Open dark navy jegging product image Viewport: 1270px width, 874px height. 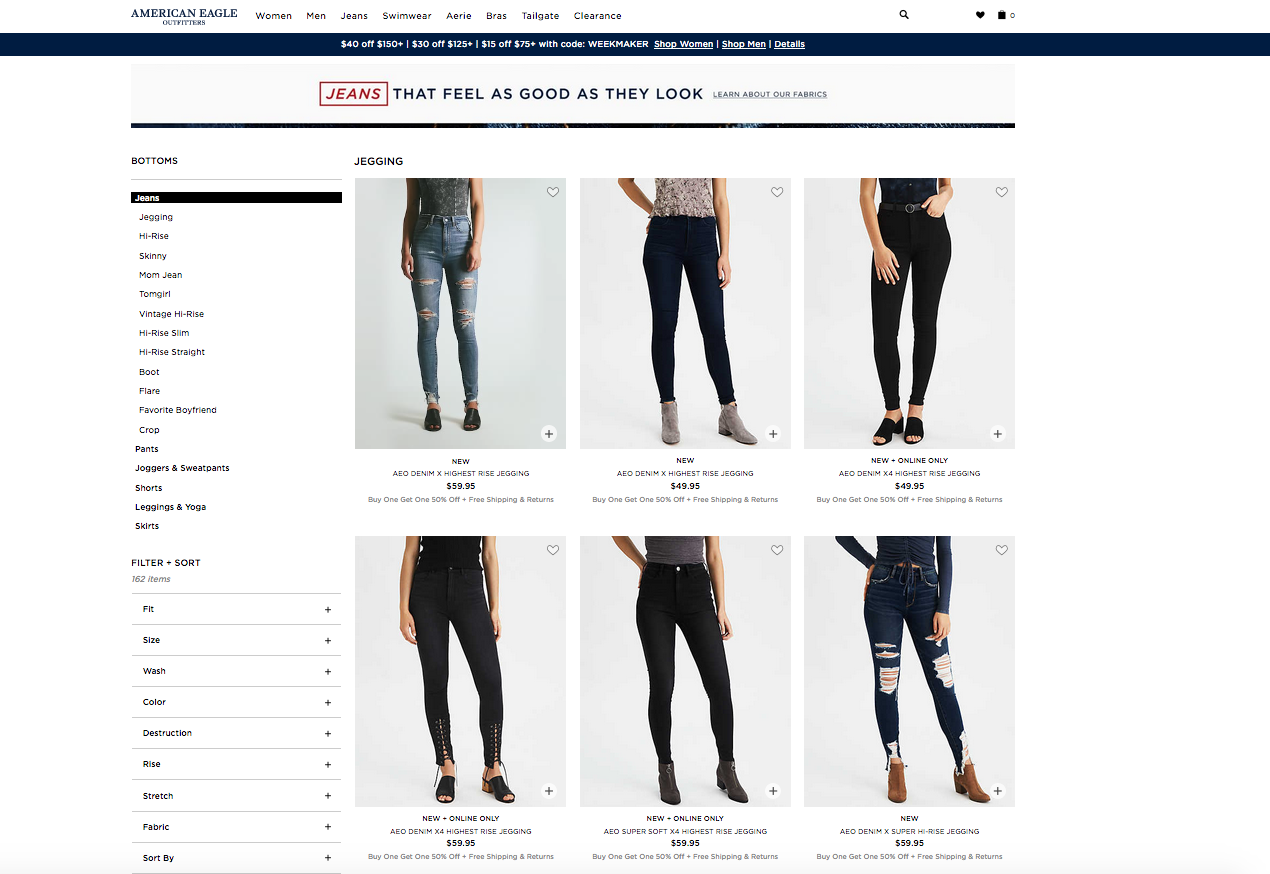[685, 313]
